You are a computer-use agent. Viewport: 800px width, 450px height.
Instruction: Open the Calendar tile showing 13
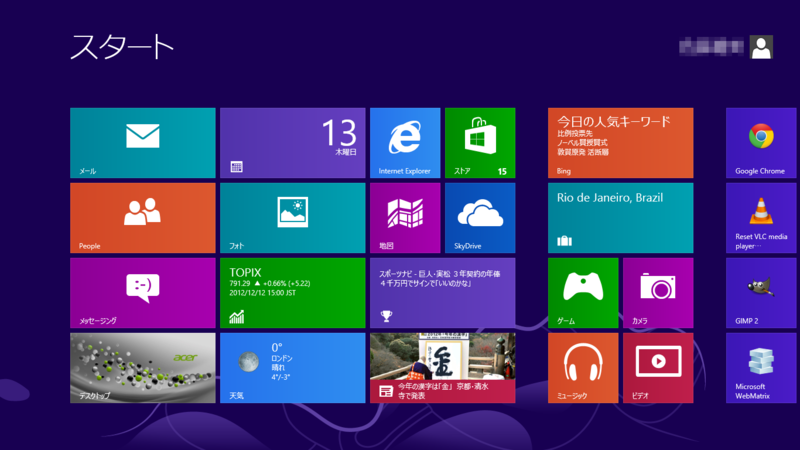292,143
